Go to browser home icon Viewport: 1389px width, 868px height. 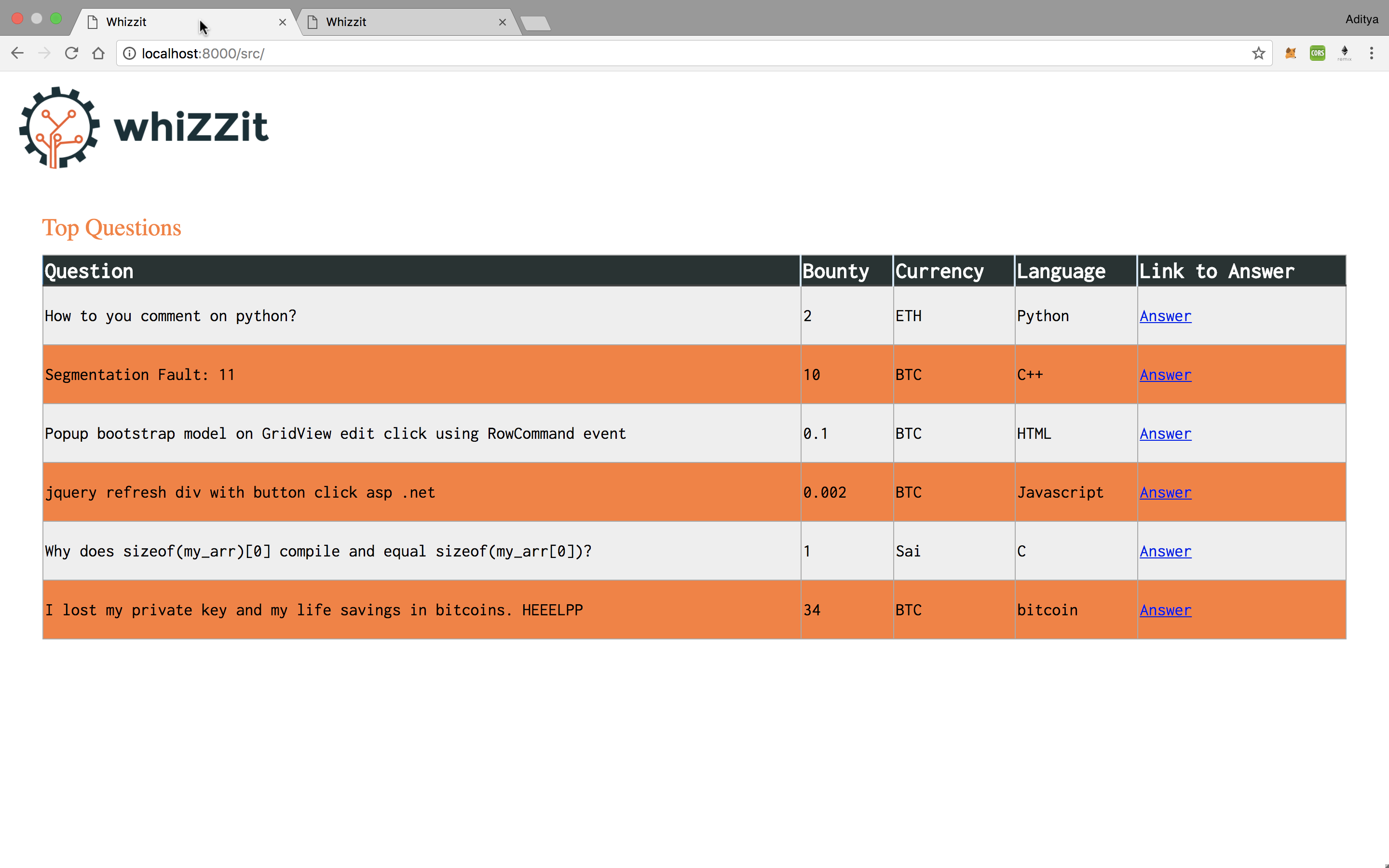point(98,54)
